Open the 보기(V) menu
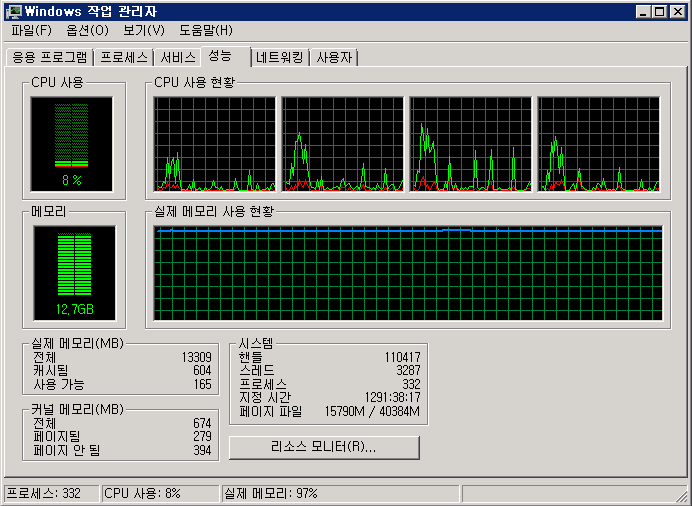Screen dimensions: 692x506 (x=144, y=30)
